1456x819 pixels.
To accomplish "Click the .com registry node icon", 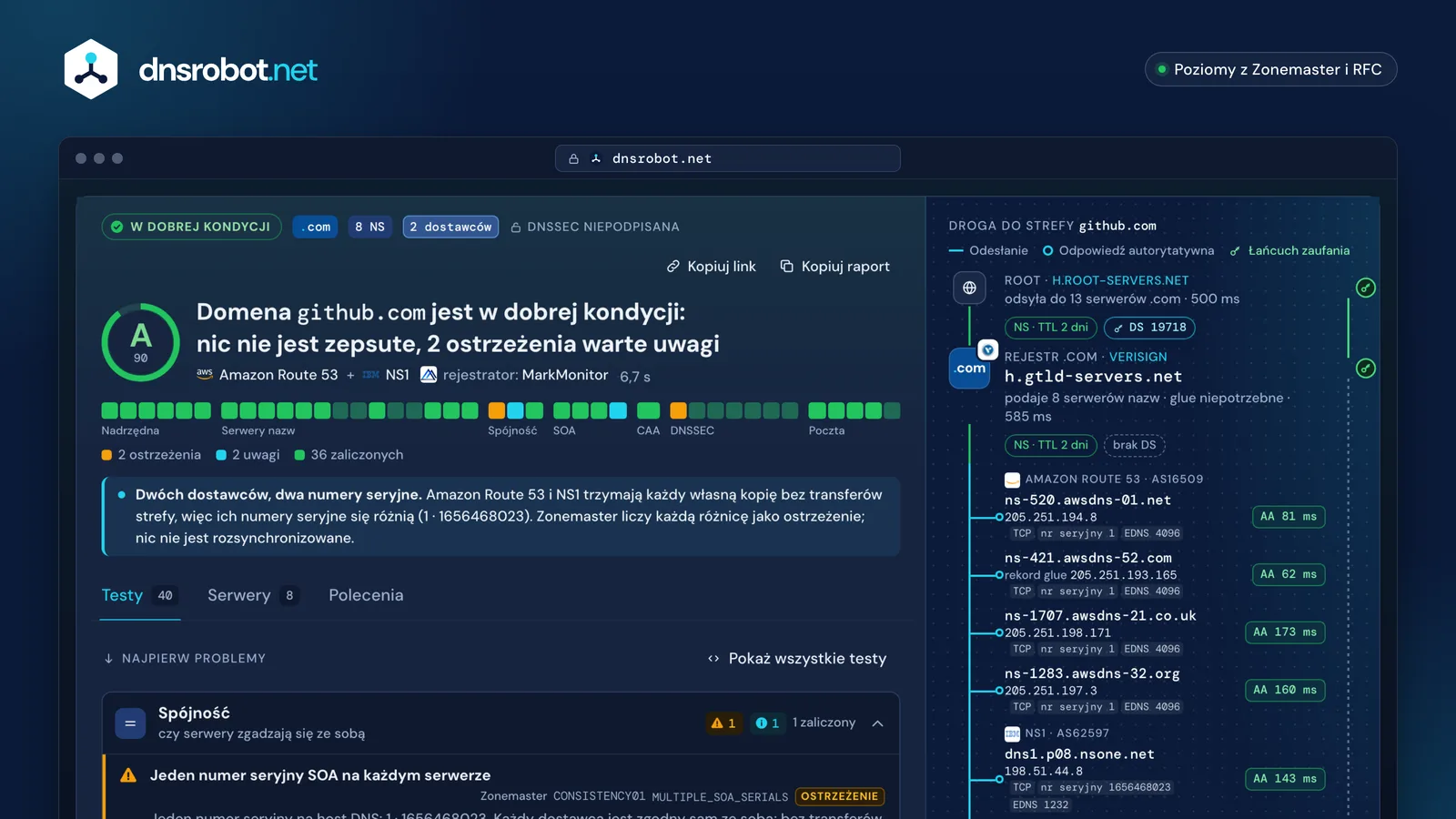I will (970, 368).
